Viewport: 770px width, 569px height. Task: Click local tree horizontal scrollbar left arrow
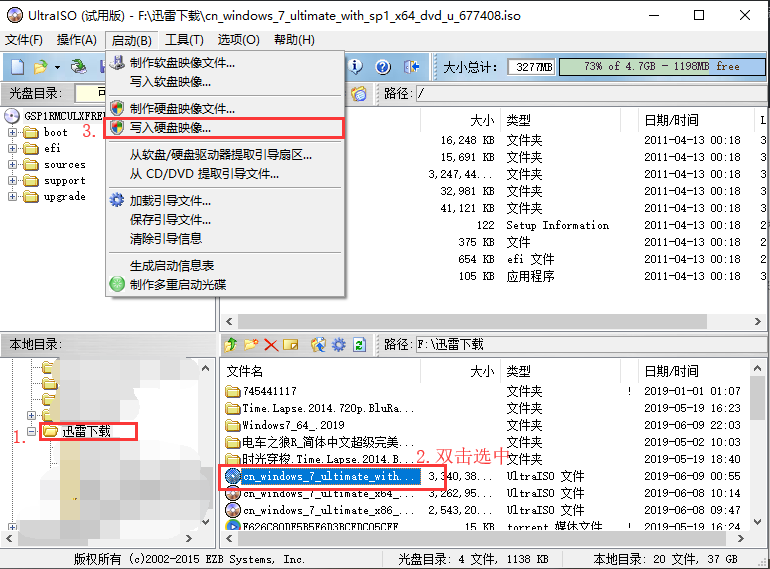point(8,539)
